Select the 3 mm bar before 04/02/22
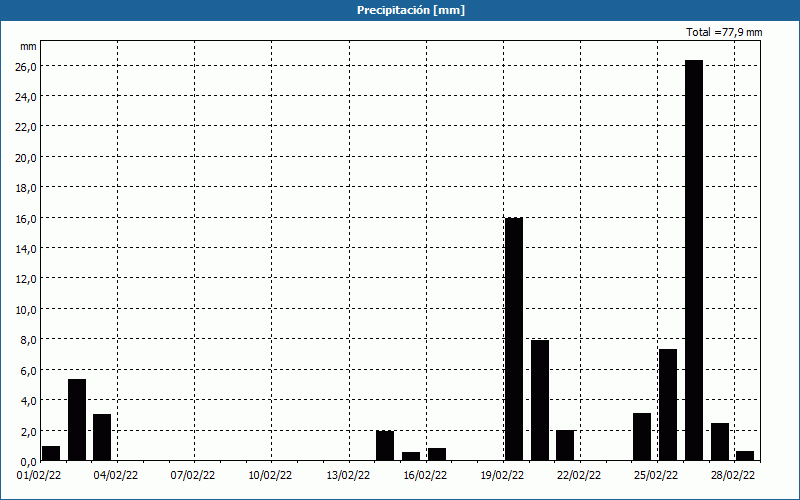Screen dimensions: 800x500 click(x=102, y=437)
